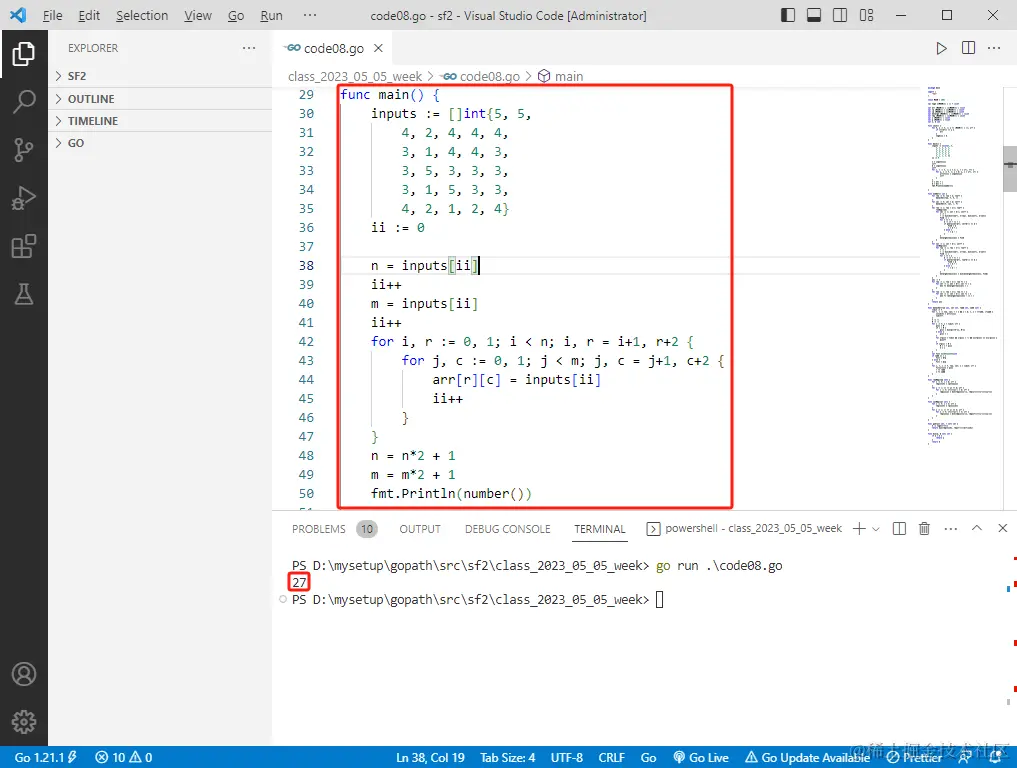The image size is (1017, 768).
Task: Split the terminal pane
Action: point(899,529)
